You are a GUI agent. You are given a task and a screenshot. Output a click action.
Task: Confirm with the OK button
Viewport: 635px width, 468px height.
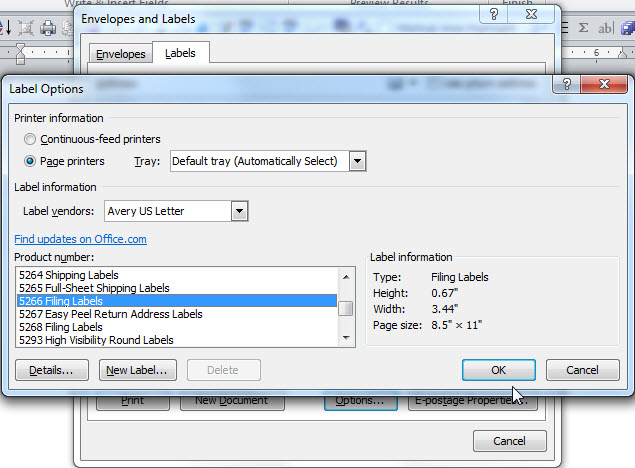click(499, 370)
